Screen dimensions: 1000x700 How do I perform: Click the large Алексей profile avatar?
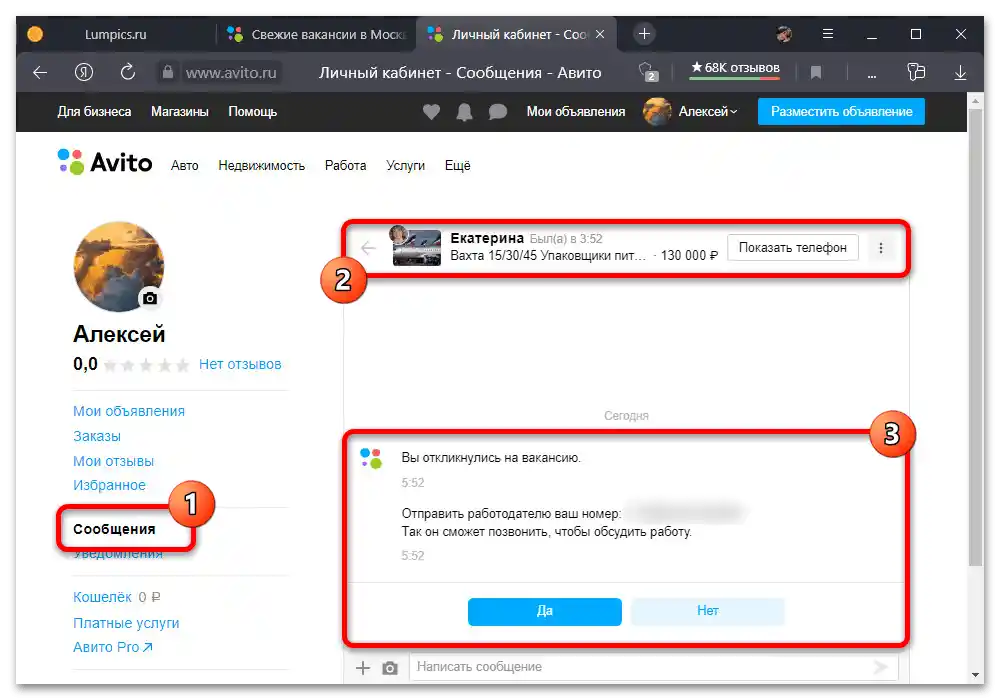[x=119, y=266]
